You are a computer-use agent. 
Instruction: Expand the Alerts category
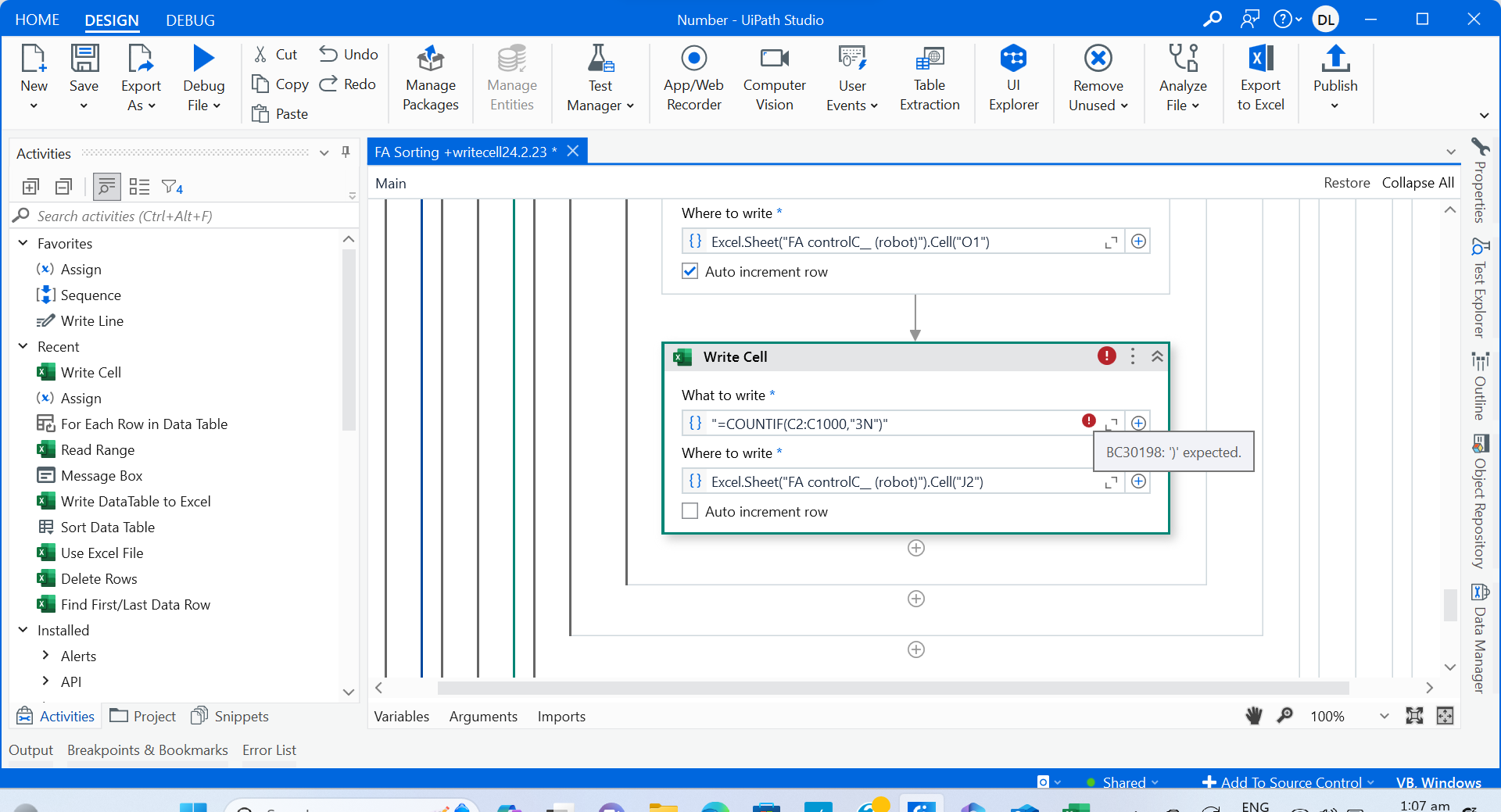[45, 656]
